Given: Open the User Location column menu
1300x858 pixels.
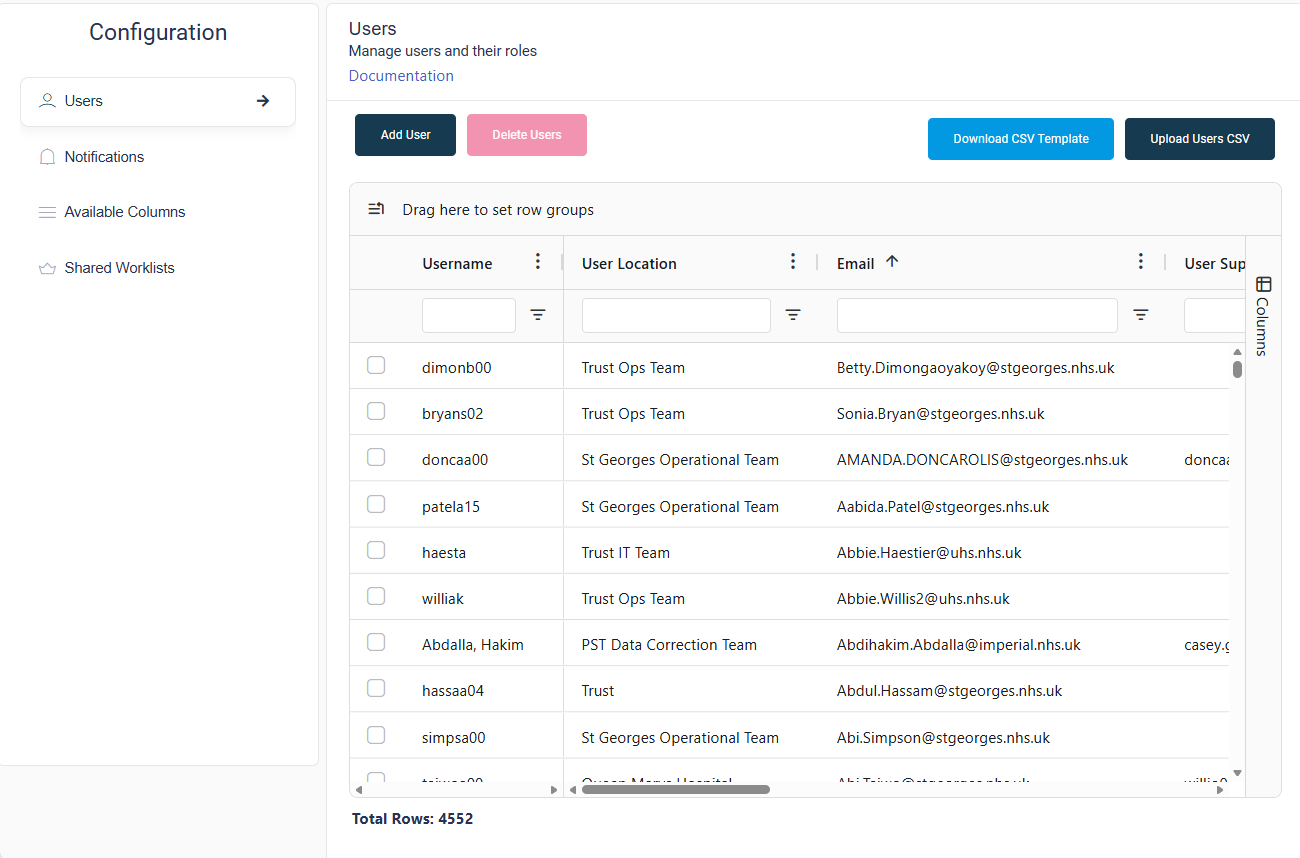Looking at the screenshot, I should (793, 262).
